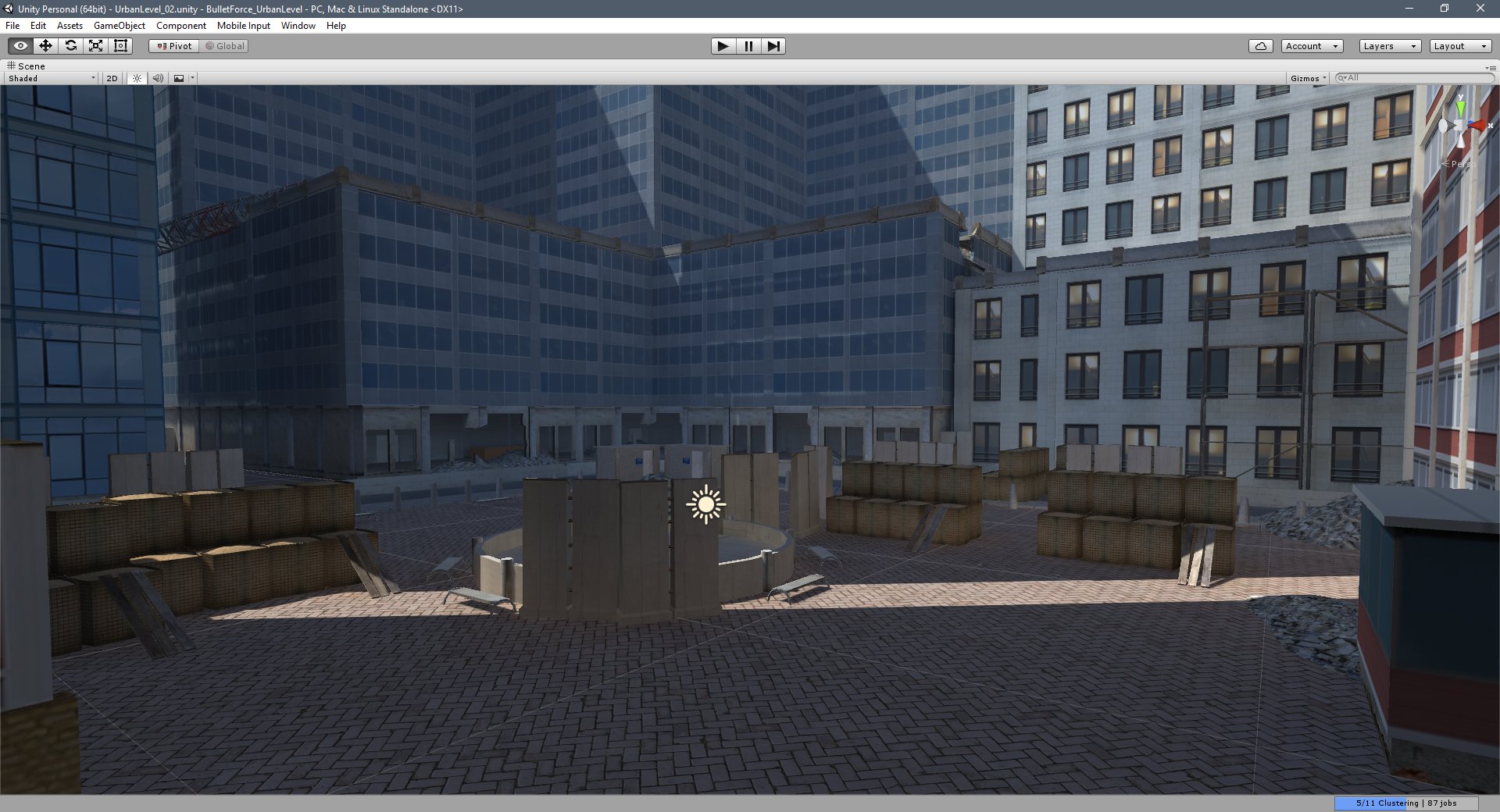The image size is (1500, 812).
Task: Toggle Global handle rotation mode
Action: 224,46
